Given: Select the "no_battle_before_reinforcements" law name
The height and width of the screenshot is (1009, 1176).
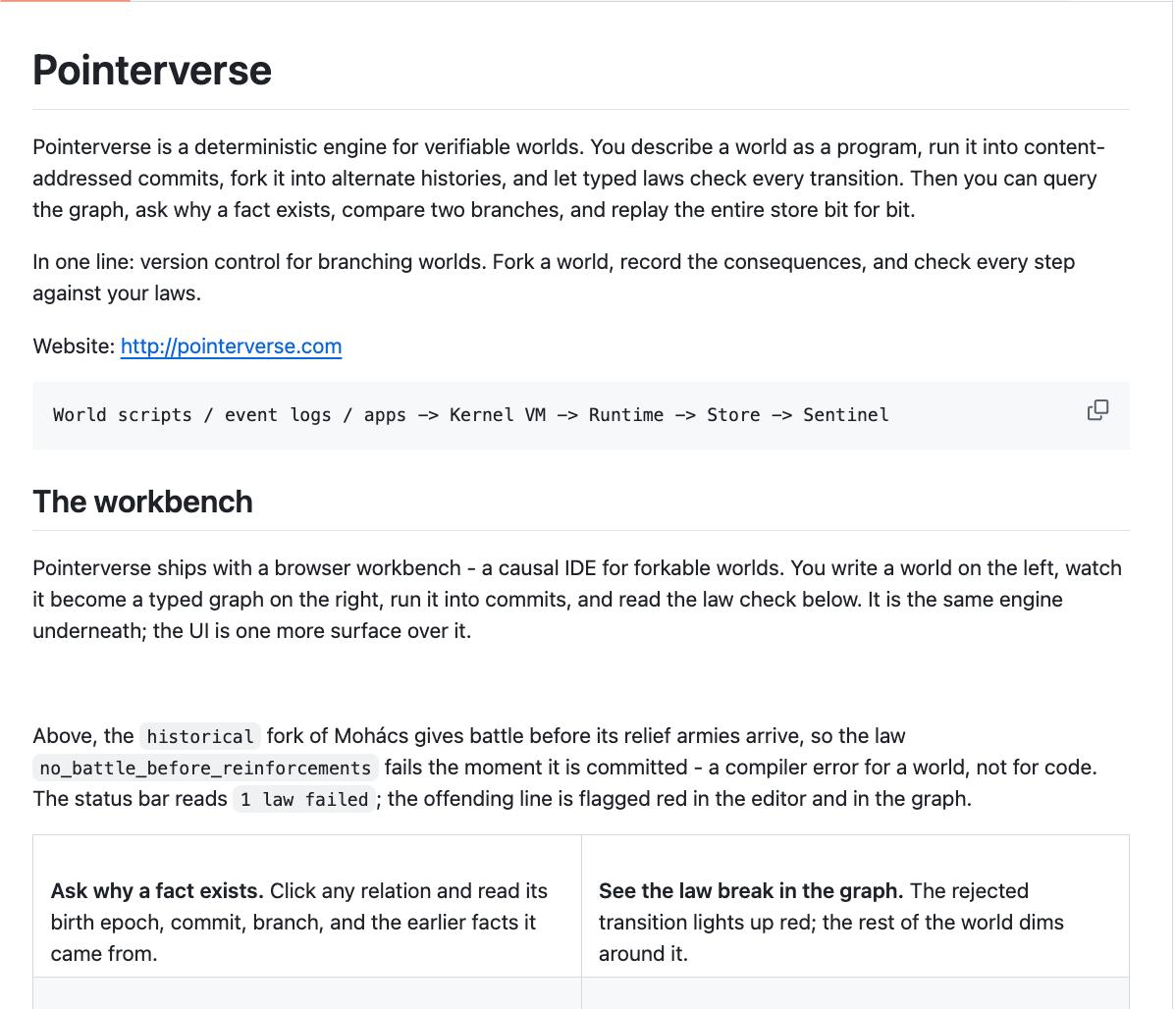Looking at the screenshot, I should click(x=205, y=768).
